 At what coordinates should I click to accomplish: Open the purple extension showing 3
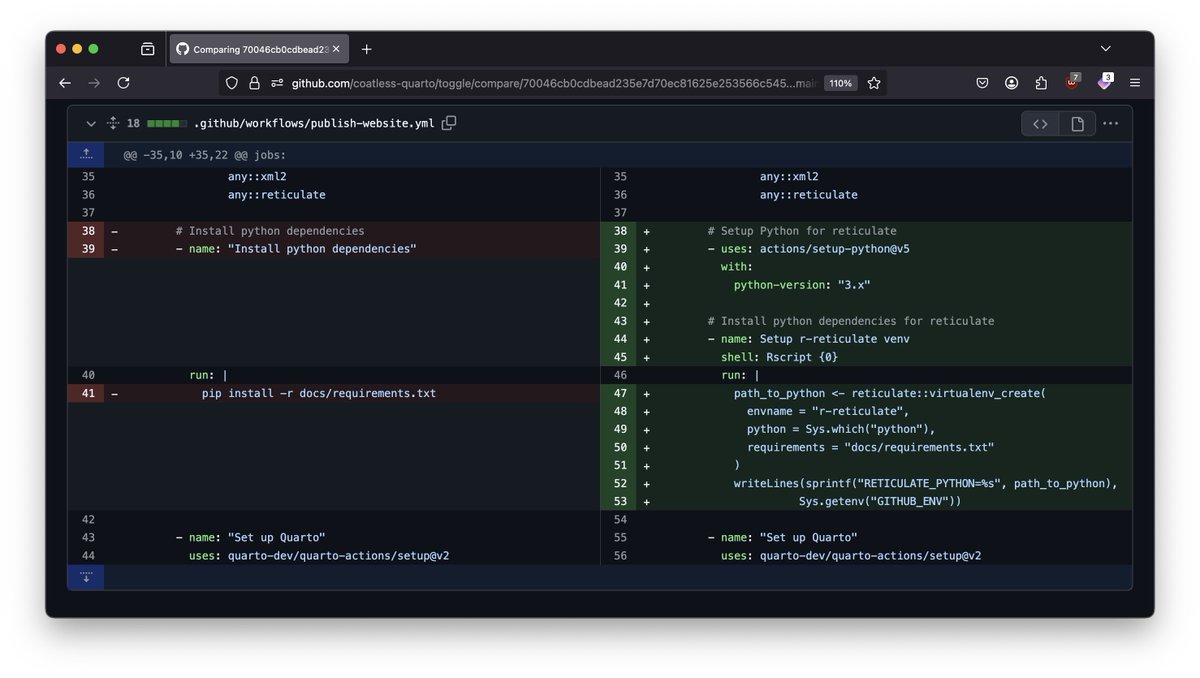coord(1104,82)
